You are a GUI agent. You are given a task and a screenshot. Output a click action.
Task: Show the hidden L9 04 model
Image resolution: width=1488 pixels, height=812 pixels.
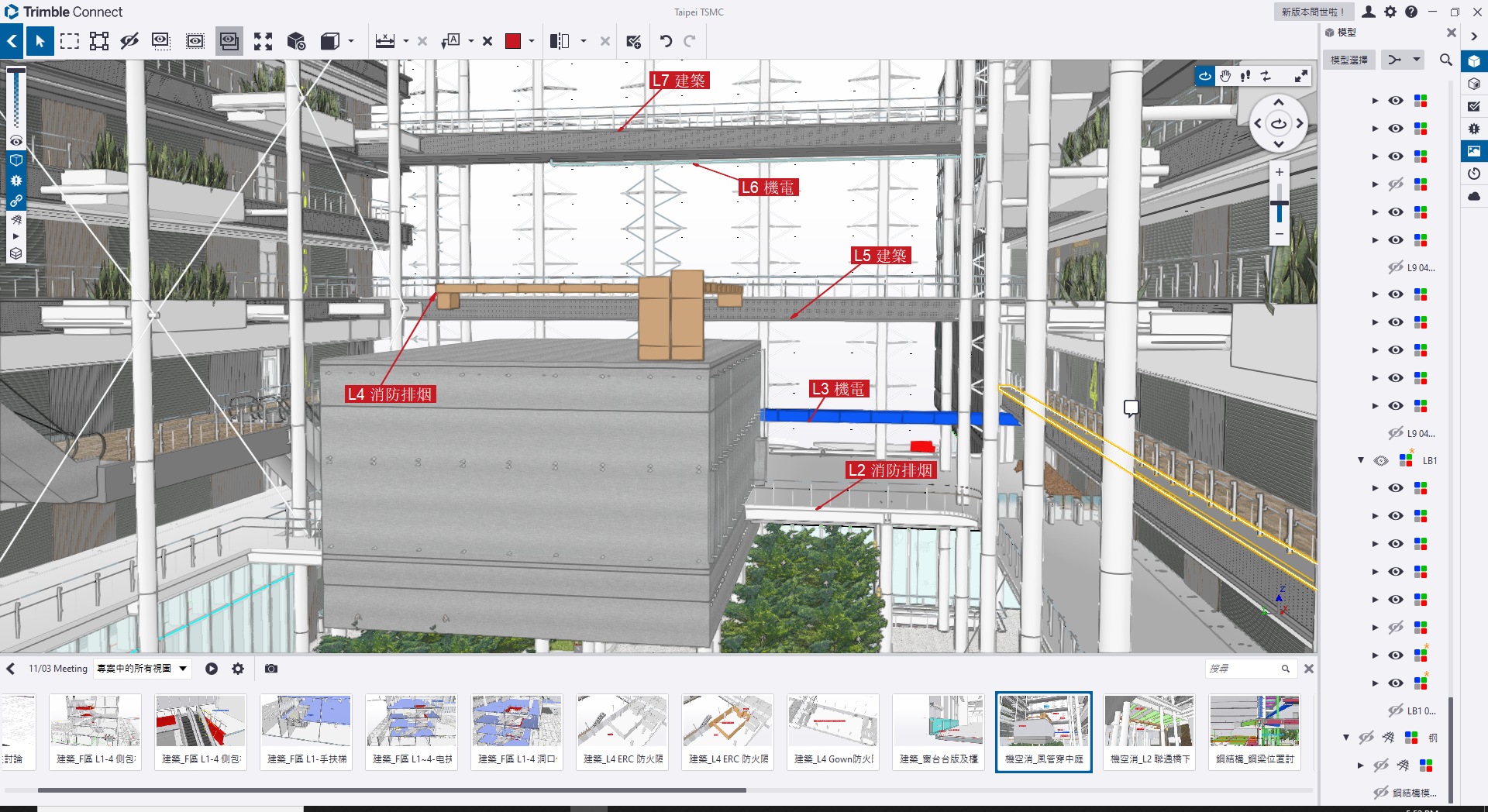1396,268
